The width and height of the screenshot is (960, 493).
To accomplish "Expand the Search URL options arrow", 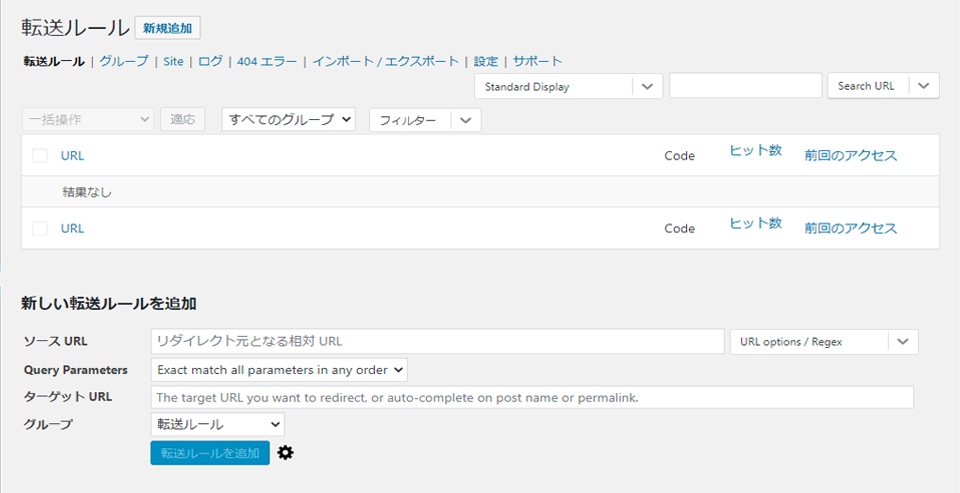I will [x=924, y=86].
